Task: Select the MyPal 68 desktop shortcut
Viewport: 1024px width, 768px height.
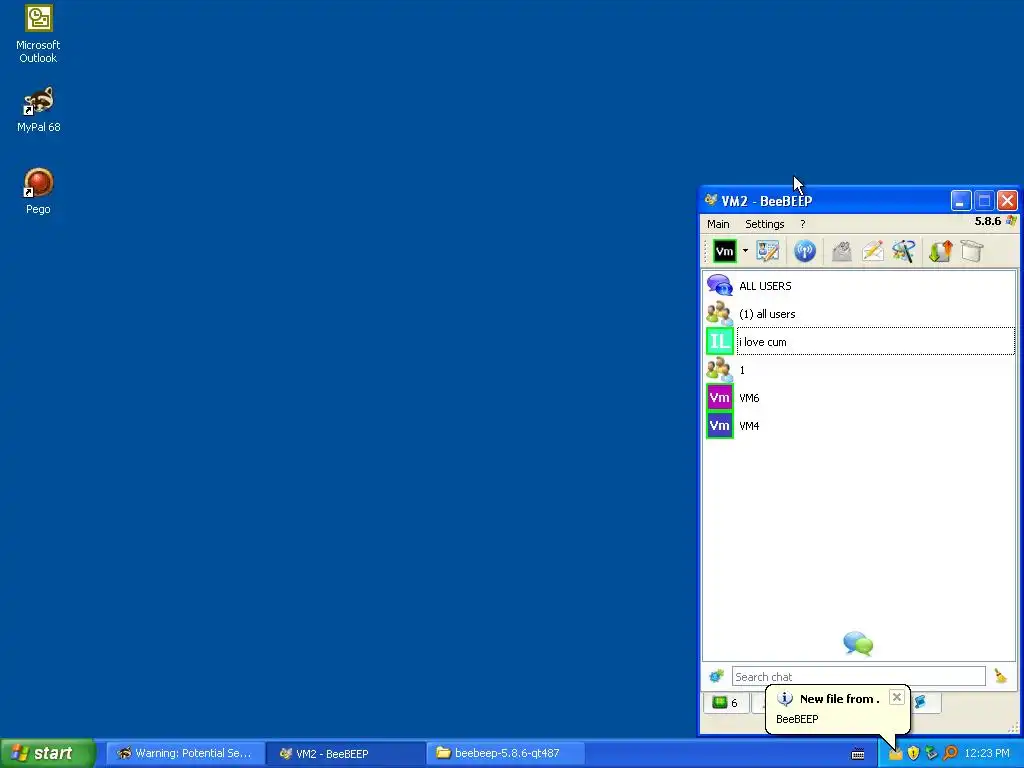Action: [38, 110]
